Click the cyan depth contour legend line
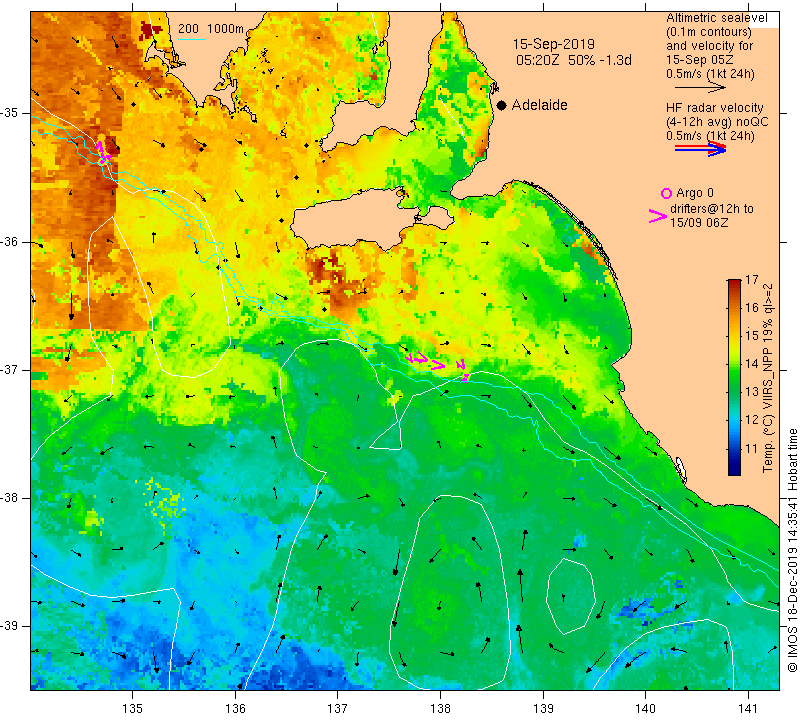800x720 pixels. 192,39
